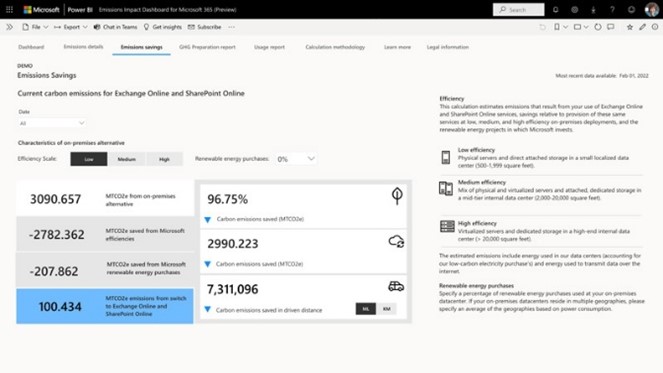
Task: Click the 96.75% value
Action: click(x=227, y=199)
